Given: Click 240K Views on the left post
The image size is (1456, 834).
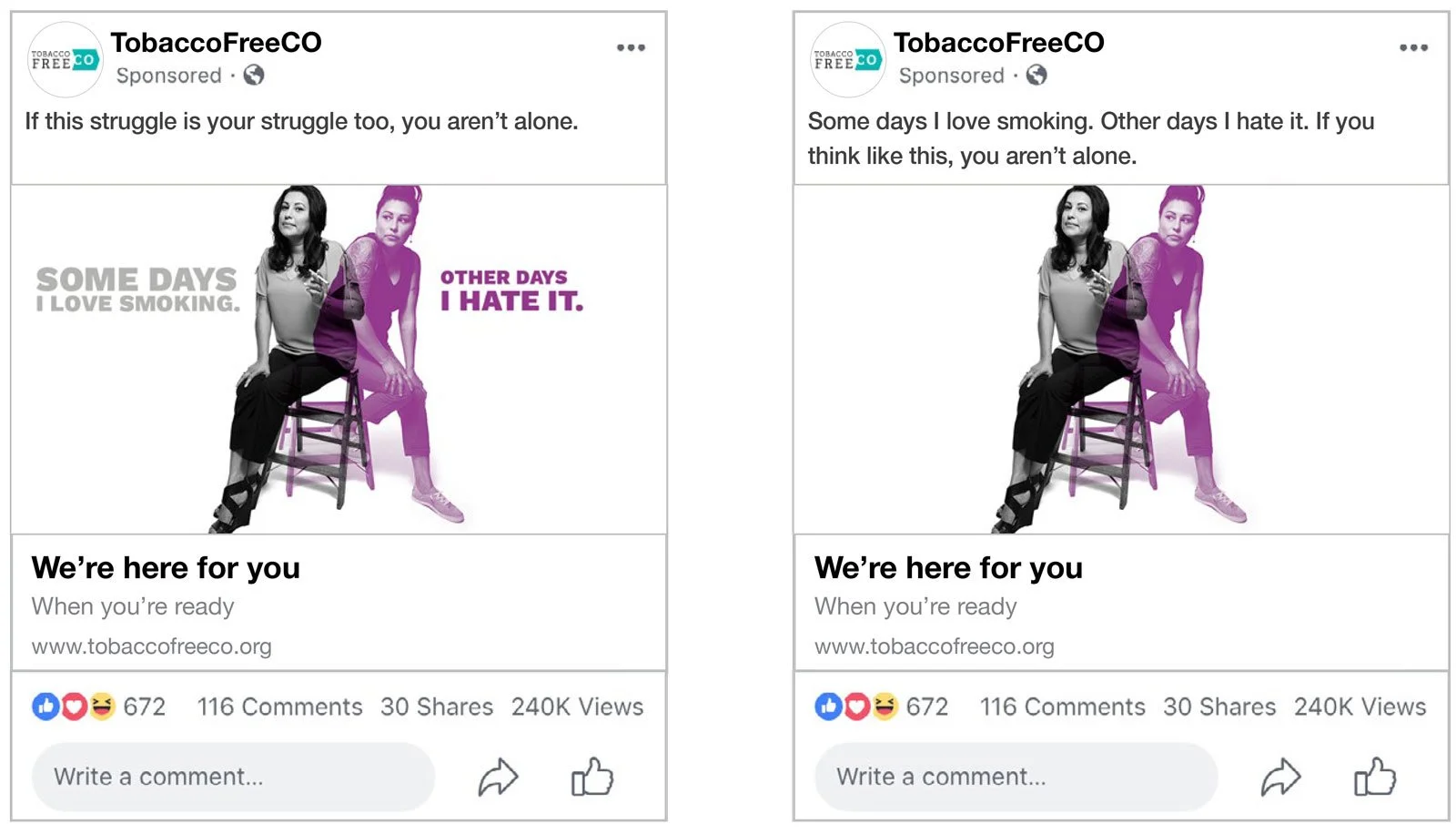Looking at the screenshot, I should tap(578, 707).
